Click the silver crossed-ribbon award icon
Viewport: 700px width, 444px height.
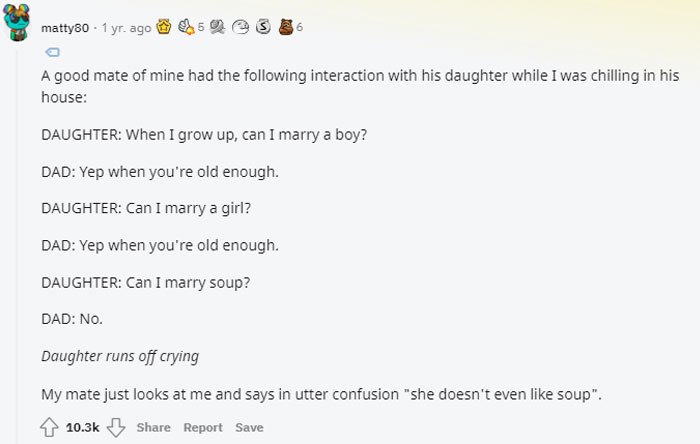click(217, 28)
